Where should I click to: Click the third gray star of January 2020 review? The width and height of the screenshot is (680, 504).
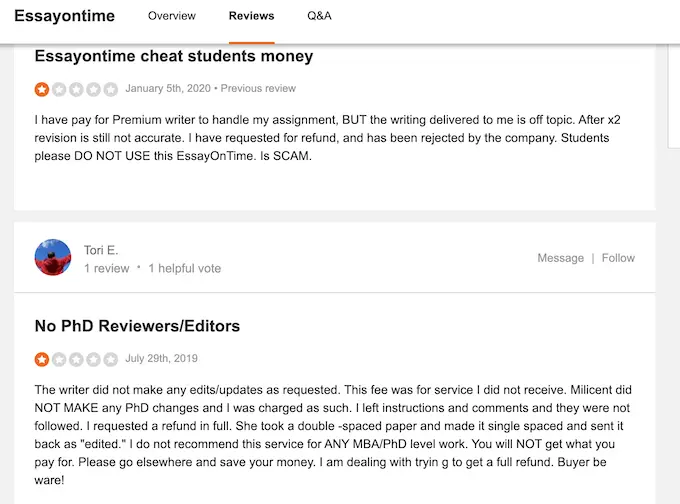click(x=76, y=89)
